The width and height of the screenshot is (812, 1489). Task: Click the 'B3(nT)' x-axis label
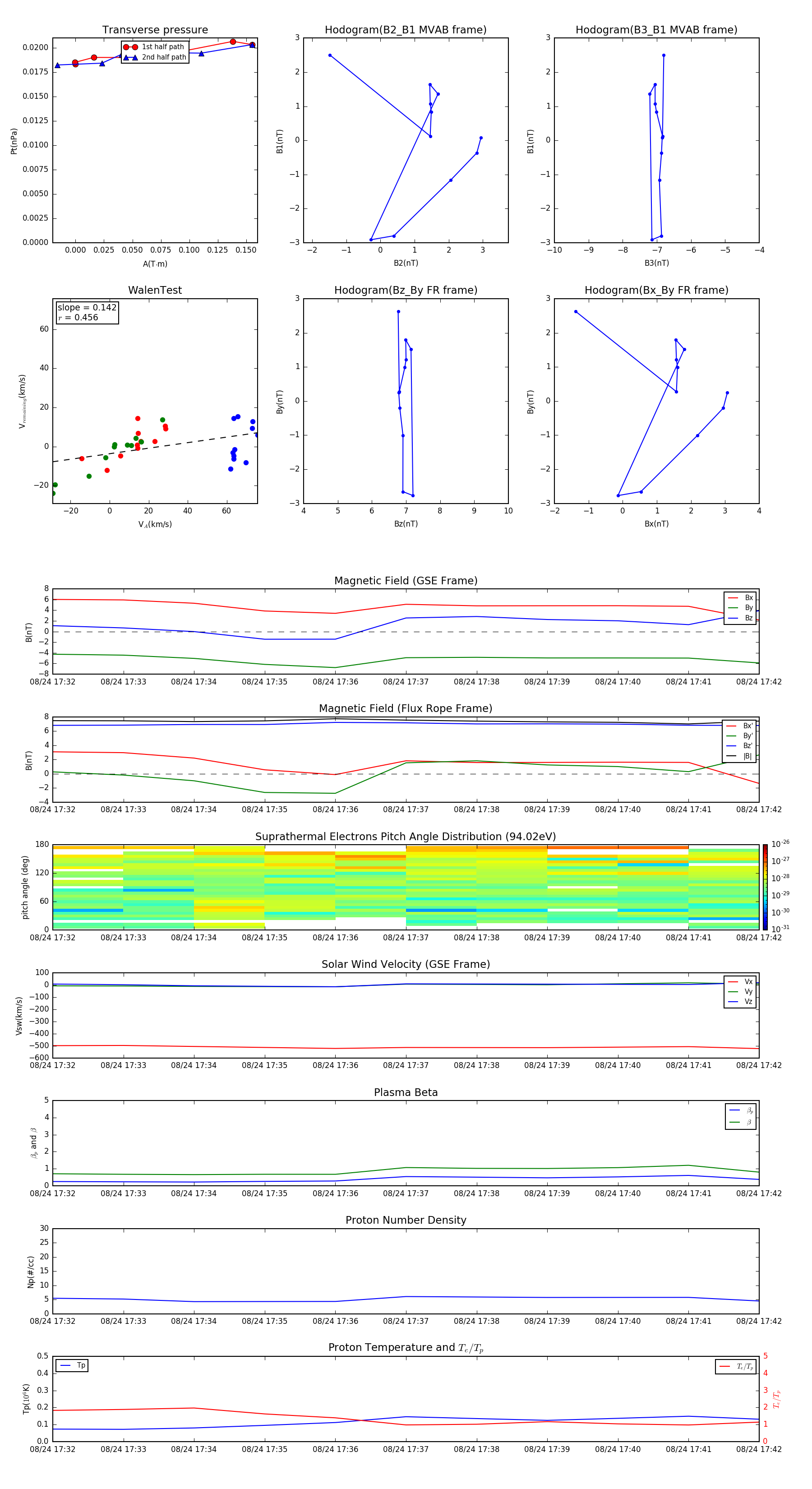(656, 263)
